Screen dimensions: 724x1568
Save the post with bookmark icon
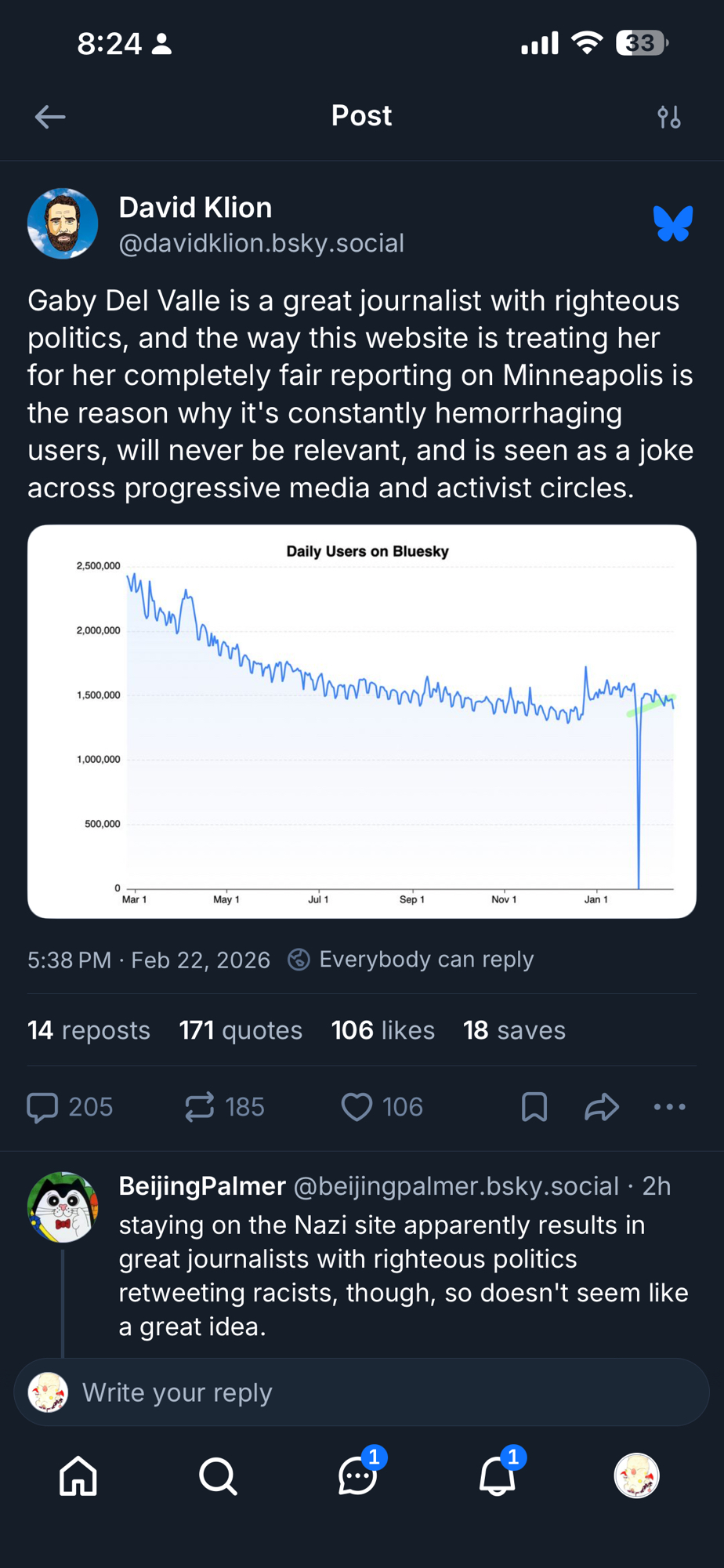pyautogui.click(x=534, y=1107)
